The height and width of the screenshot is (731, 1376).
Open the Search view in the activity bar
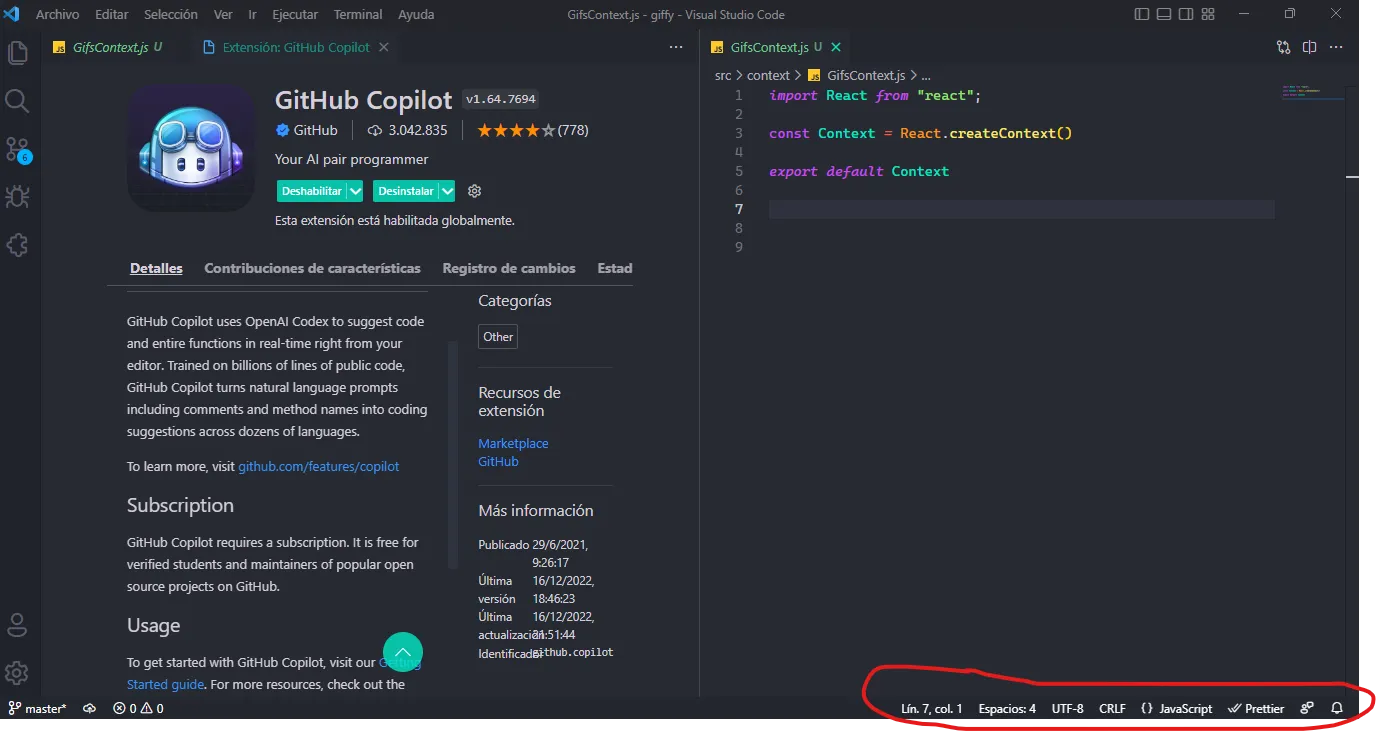pos(18,100)
